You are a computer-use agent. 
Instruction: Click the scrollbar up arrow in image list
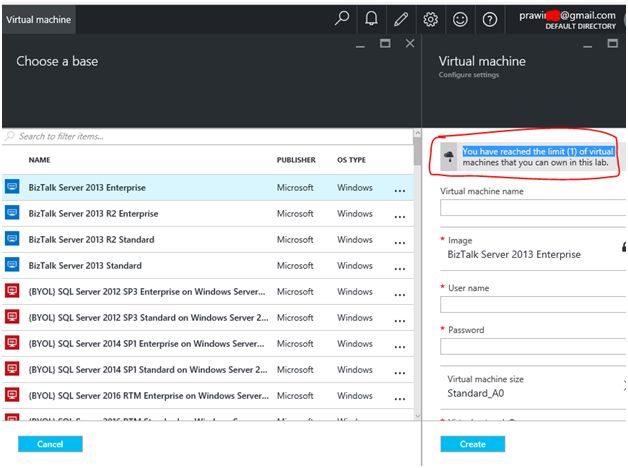click(417, 133)
